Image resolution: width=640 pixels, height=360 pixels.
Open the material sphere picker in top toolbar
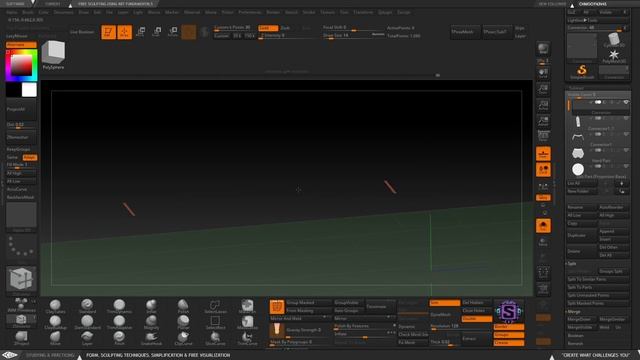(x=189, y=32)
